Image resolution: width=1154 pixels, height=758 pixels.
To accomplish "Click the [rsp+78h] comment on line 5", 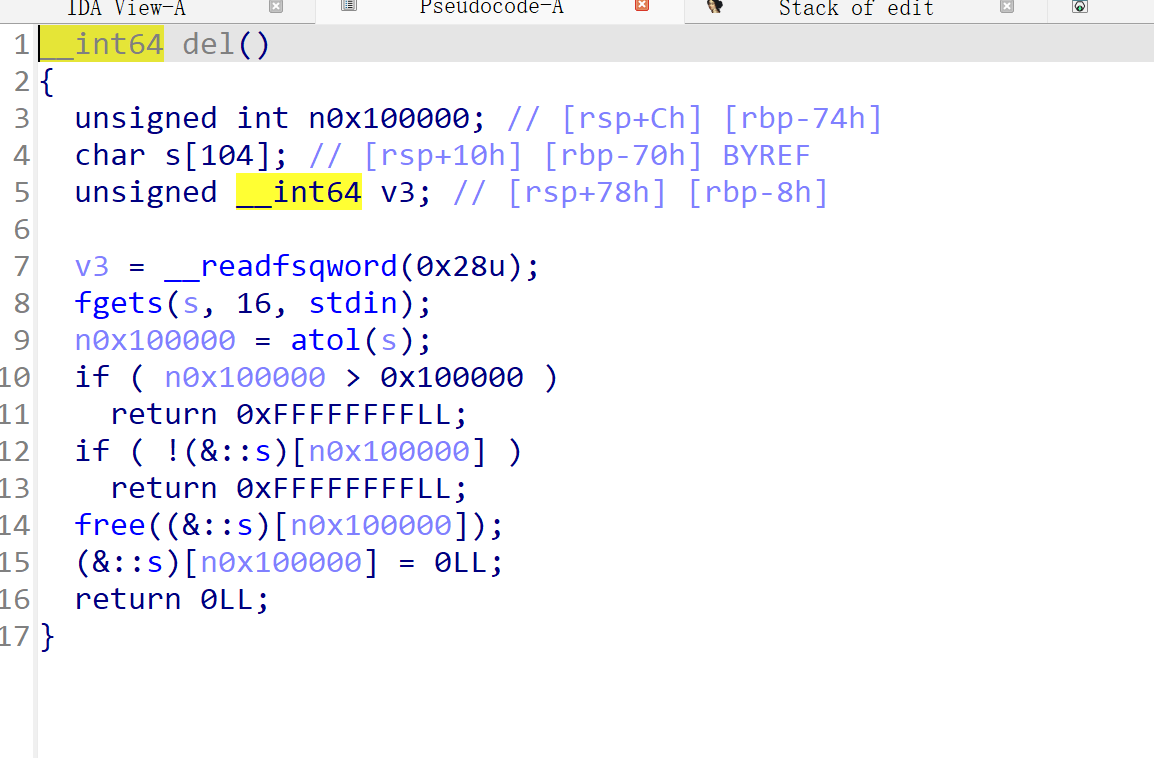I will (x=587, y=192).
